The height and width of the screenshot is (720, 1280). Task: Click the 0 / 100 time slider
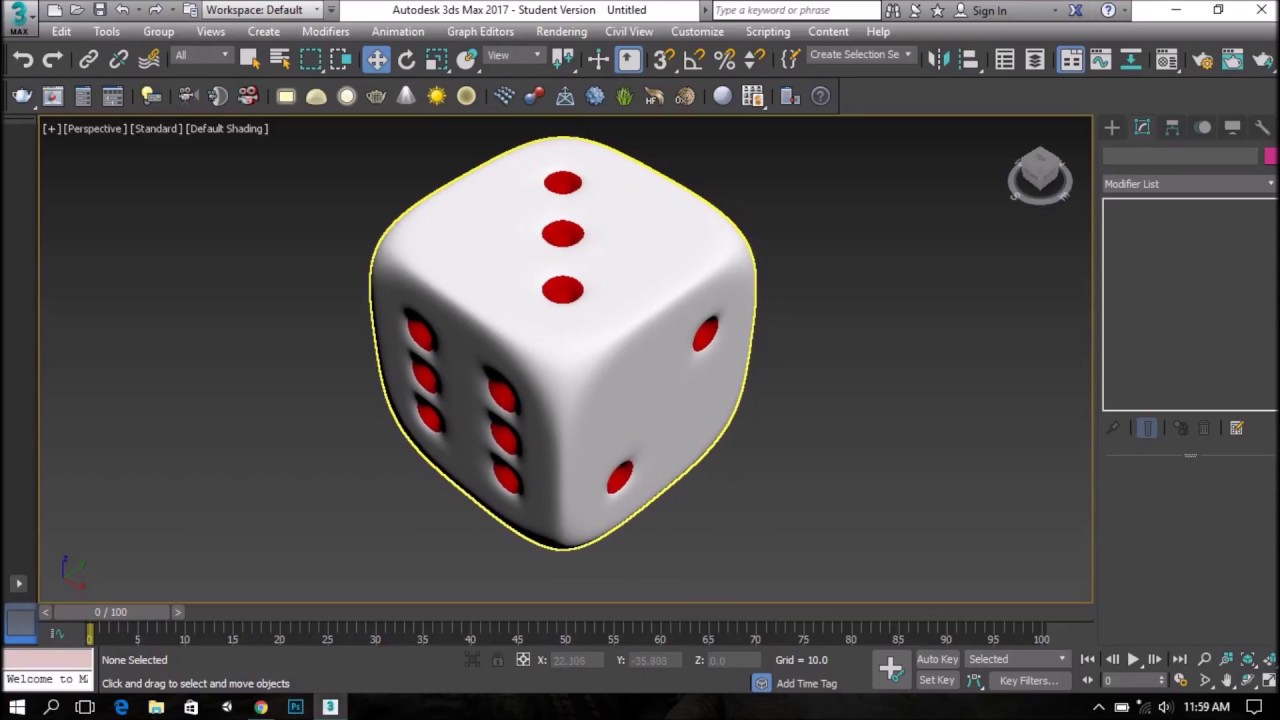111,612
